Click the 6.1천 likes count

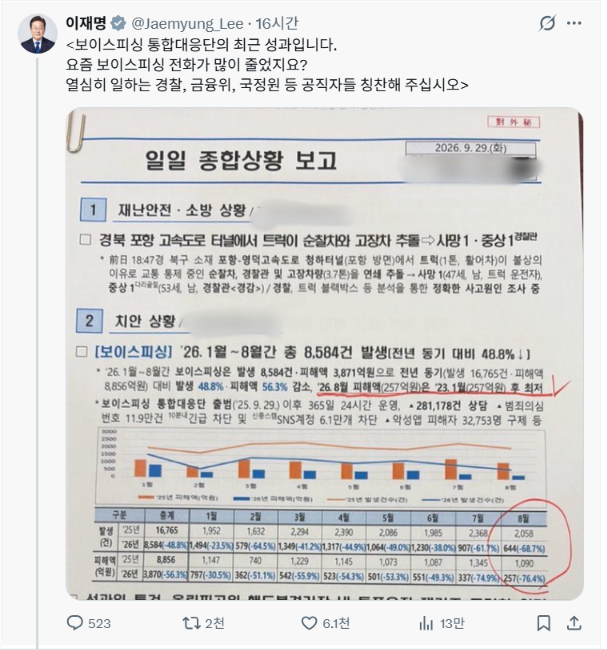[336, 623]
